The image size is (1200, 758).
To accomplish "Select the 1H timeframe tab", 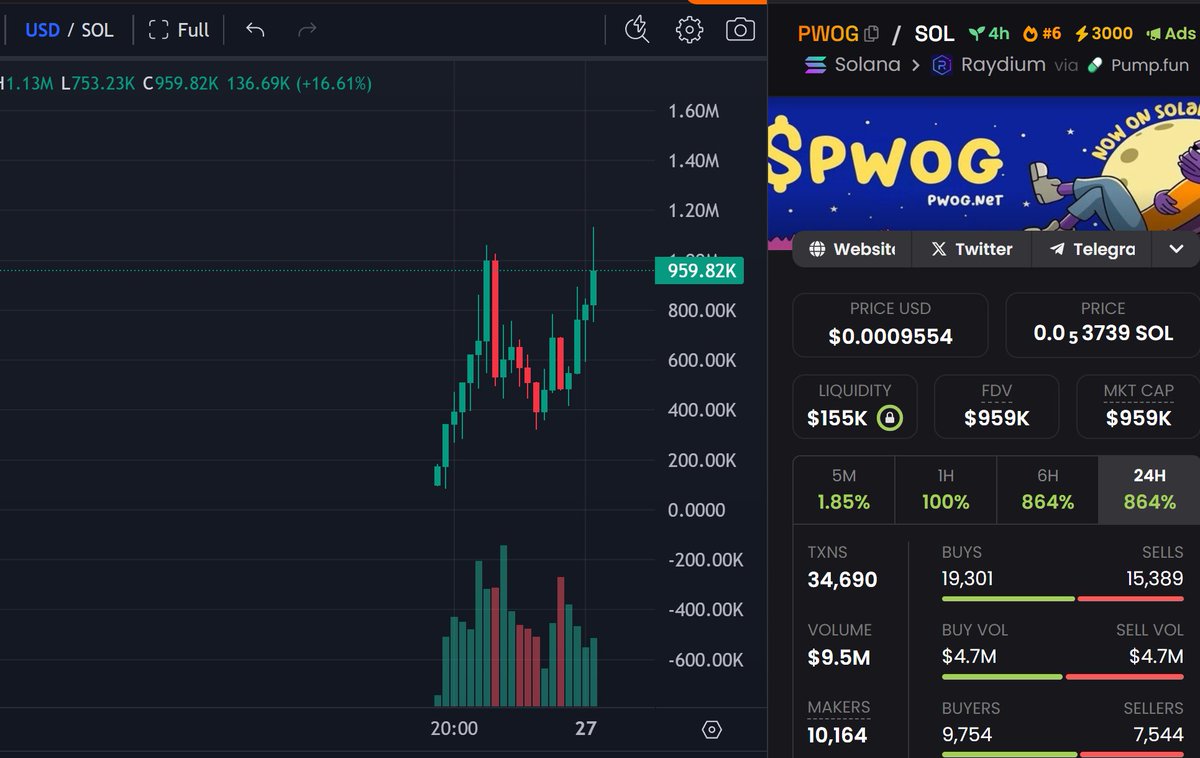I will [x=946, y=490].
